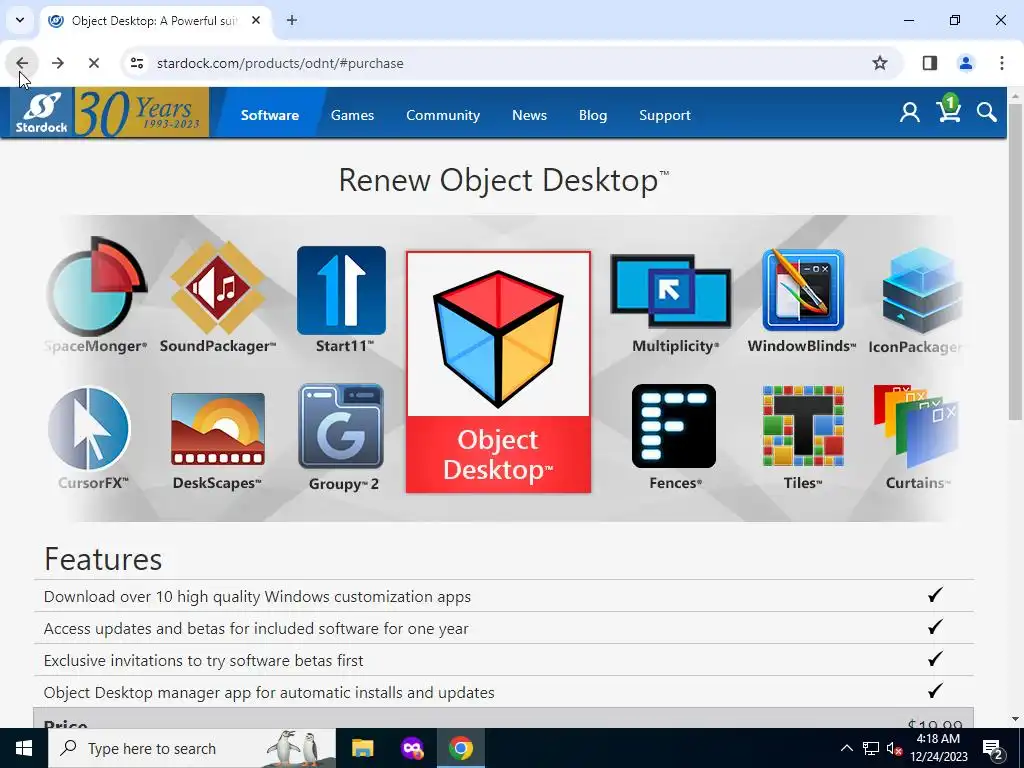
Task: Stop loading the page
Action: [93, 63]
